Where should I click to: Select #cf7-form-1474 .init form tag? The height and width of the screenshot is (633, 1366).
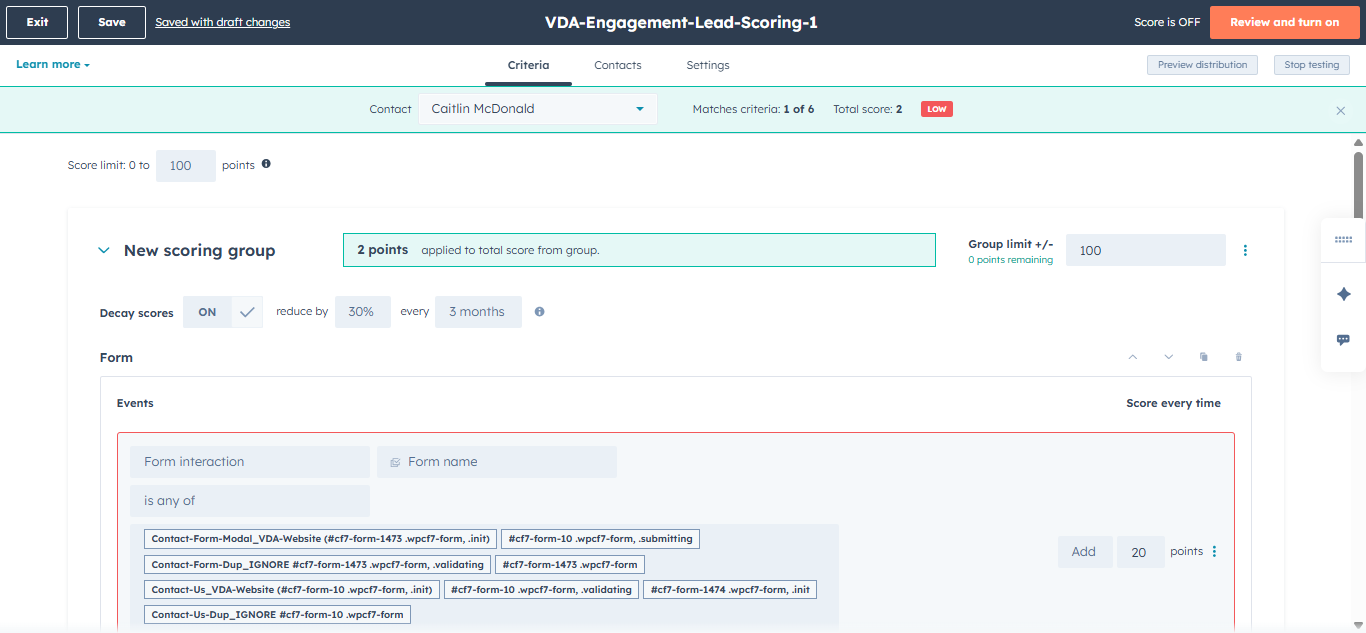coord(730,589)
